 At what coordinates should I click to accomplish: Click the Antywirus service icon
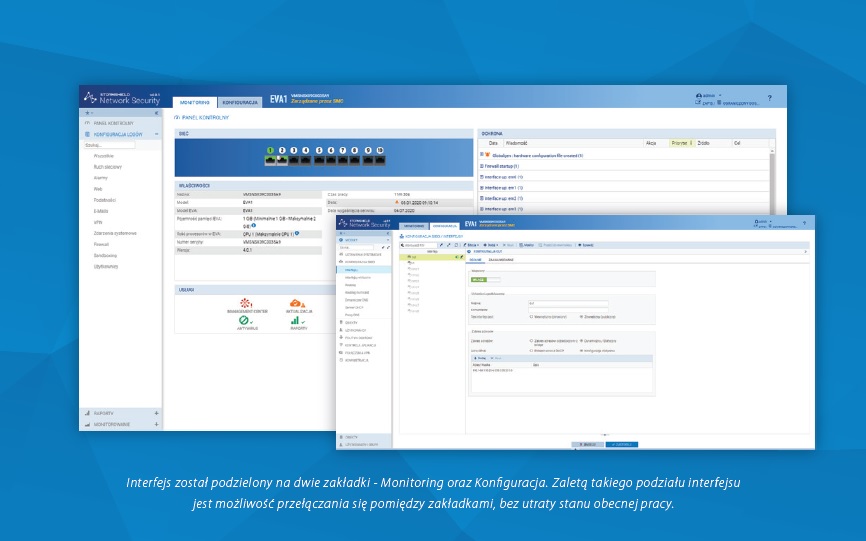pyautogui.click(x=244, y=321)
